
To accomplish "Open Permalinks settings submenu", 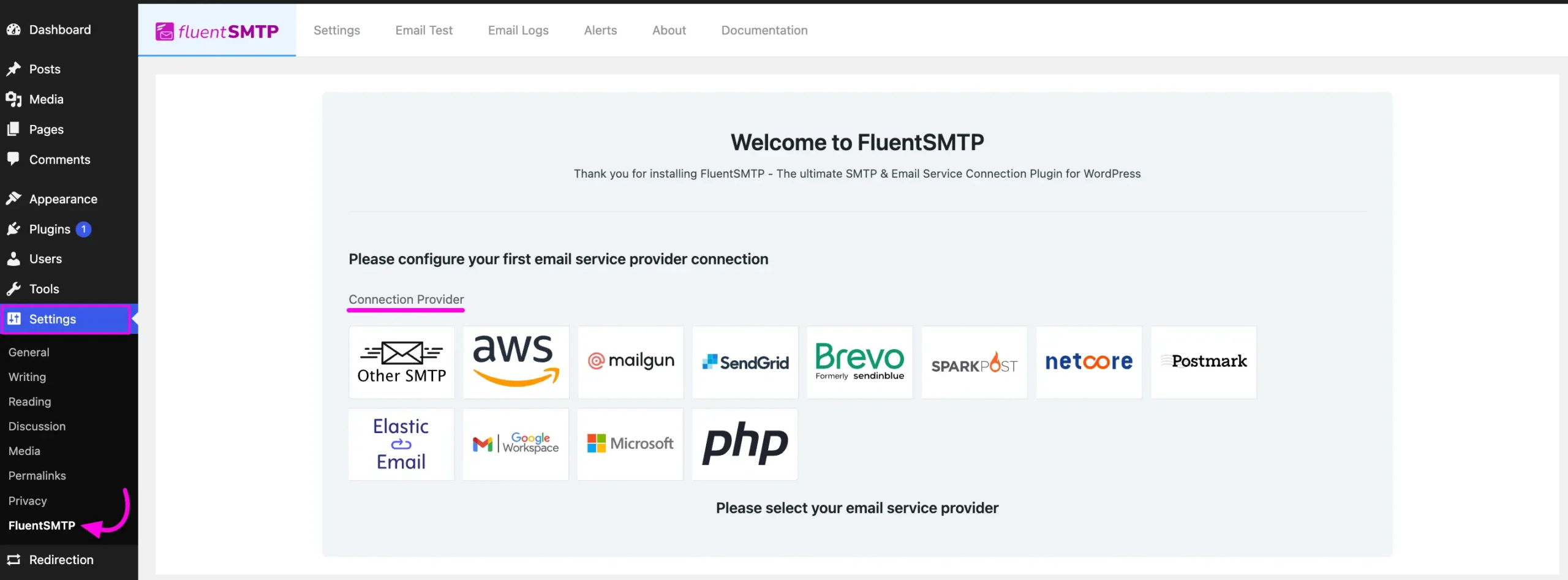I will click(x=37, y=475).
